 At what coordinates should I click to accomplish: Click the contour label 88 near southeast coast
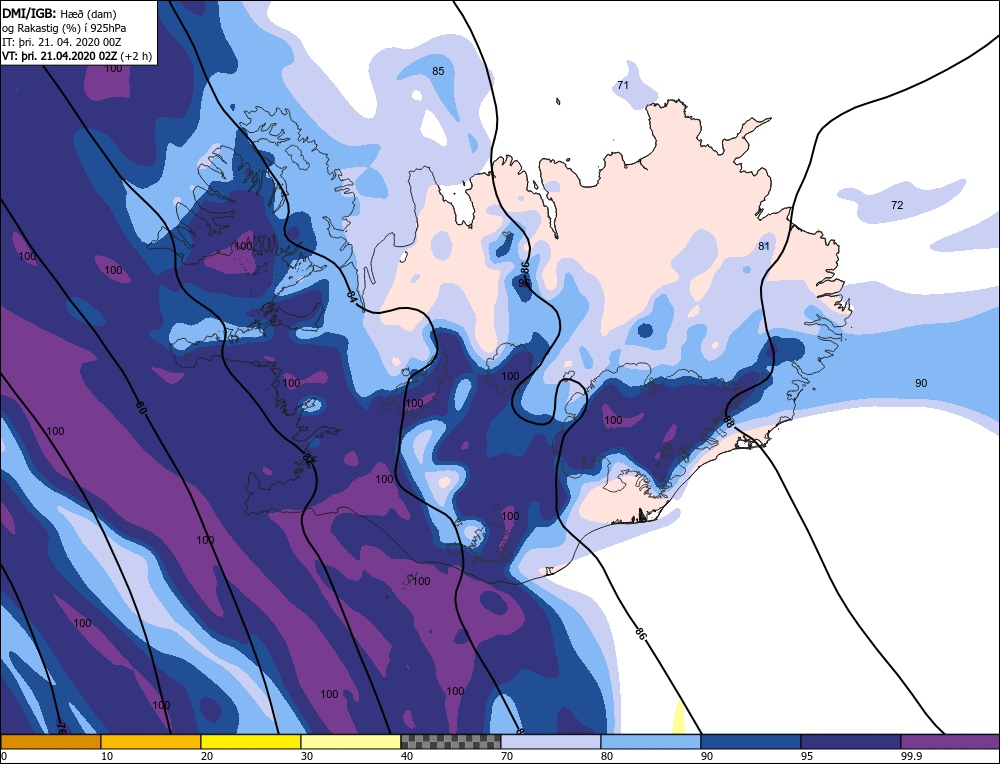point(727,422)
